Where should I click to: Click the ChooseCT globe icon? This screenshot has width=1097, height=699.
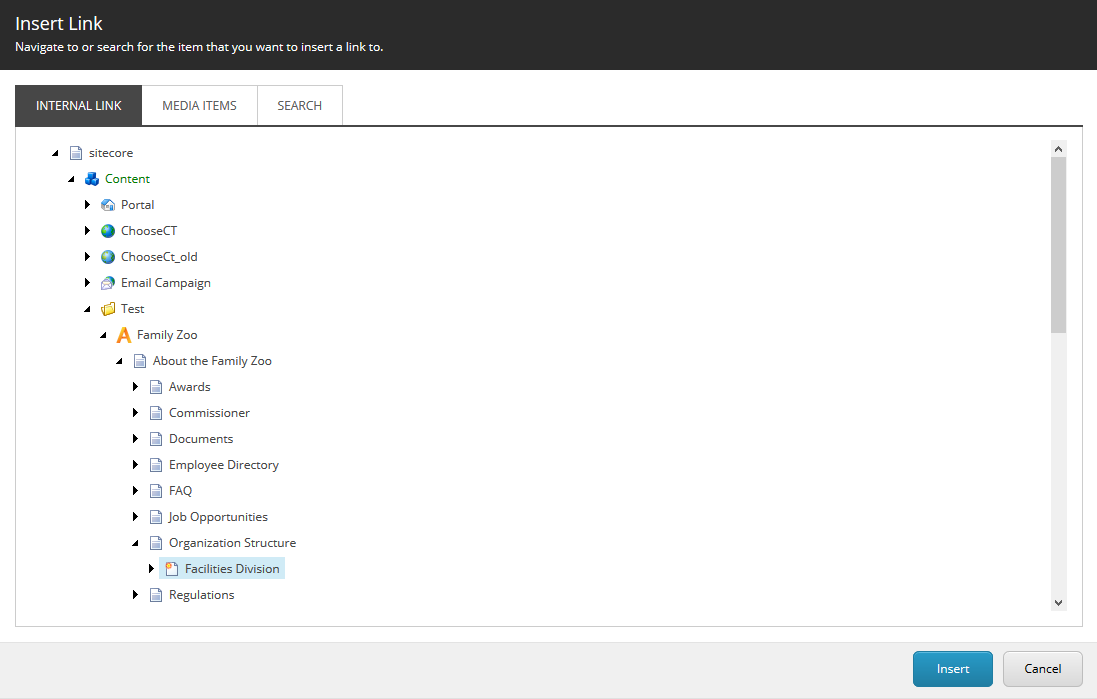tap(108, 231)
